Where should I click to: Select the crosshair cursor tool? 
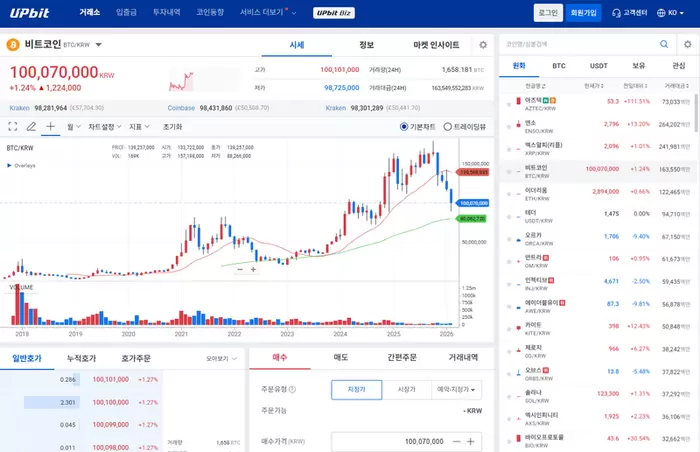click(51, 127)
